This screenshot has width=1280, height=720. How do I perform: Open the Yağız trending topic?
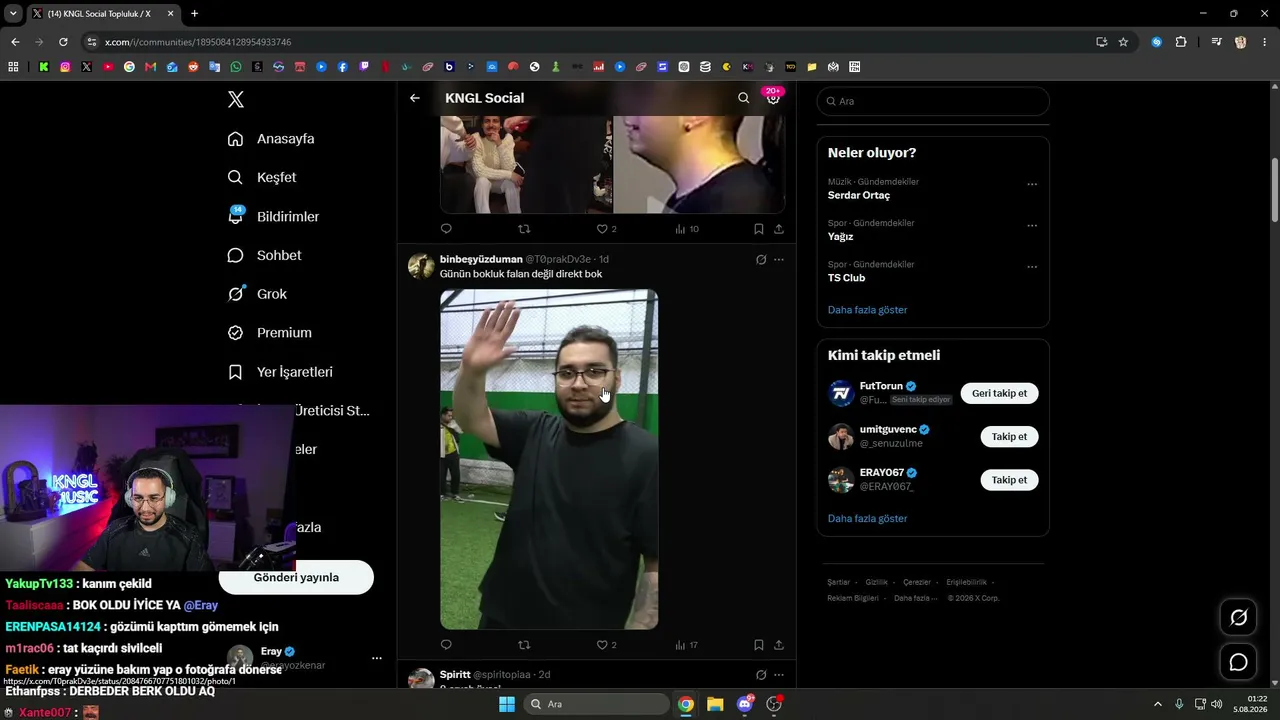click(840, 237)
